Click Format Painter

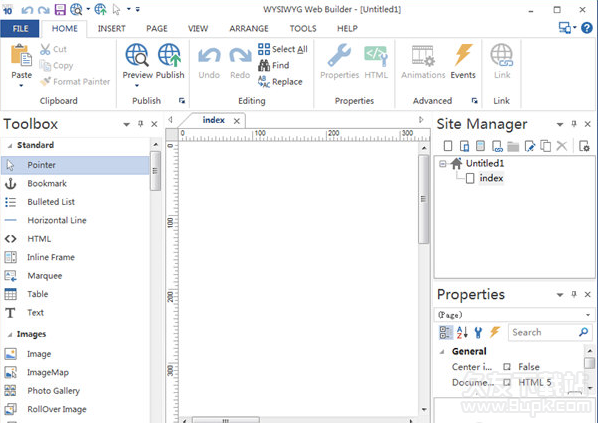pos(76,82)
